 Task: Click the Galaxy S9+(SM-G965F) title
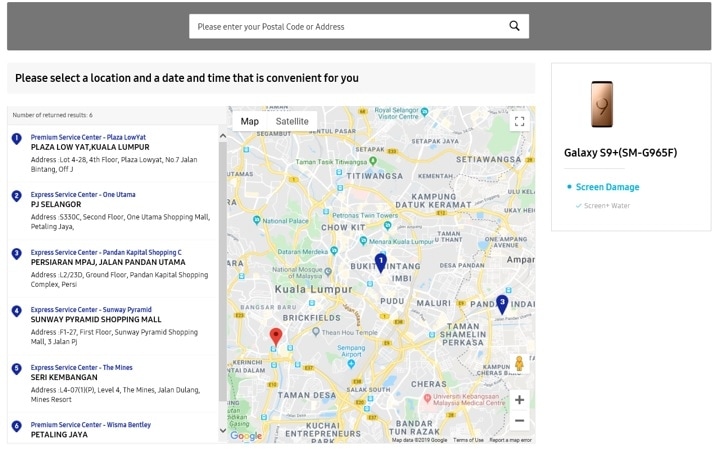point(621,153)
